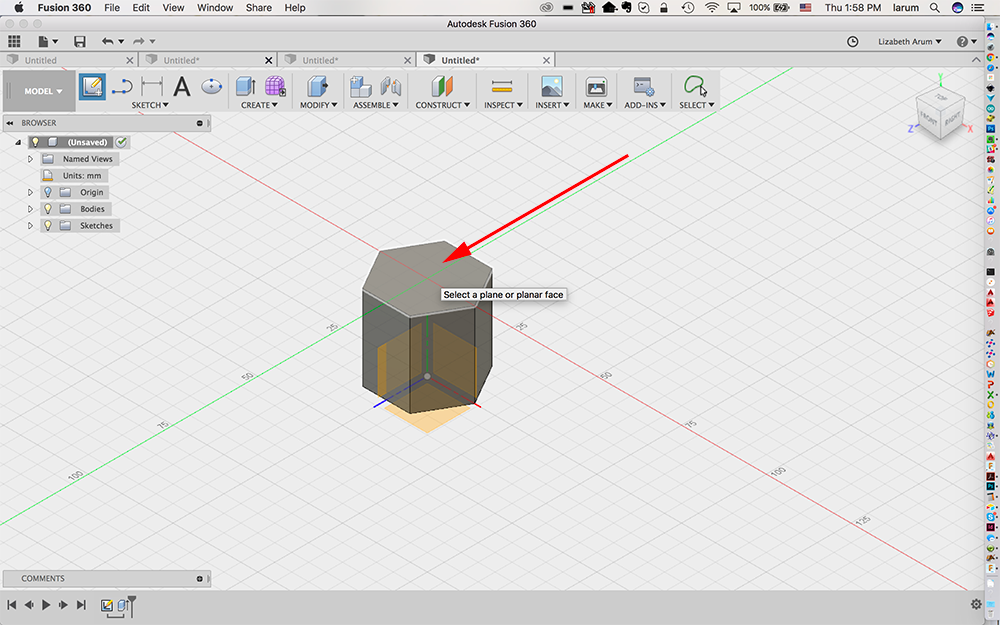Activate the Measure tool
1000x625 pixels.
tap(503, 86)
